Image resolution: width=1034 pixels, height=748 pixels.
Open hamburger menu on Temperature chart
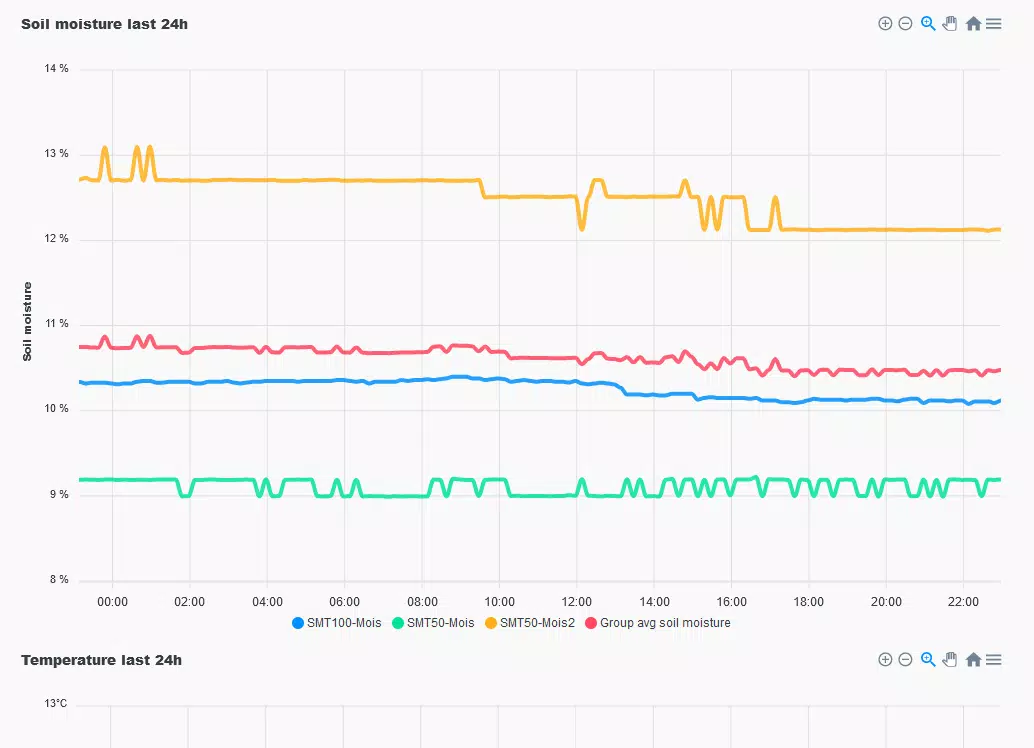994,660
